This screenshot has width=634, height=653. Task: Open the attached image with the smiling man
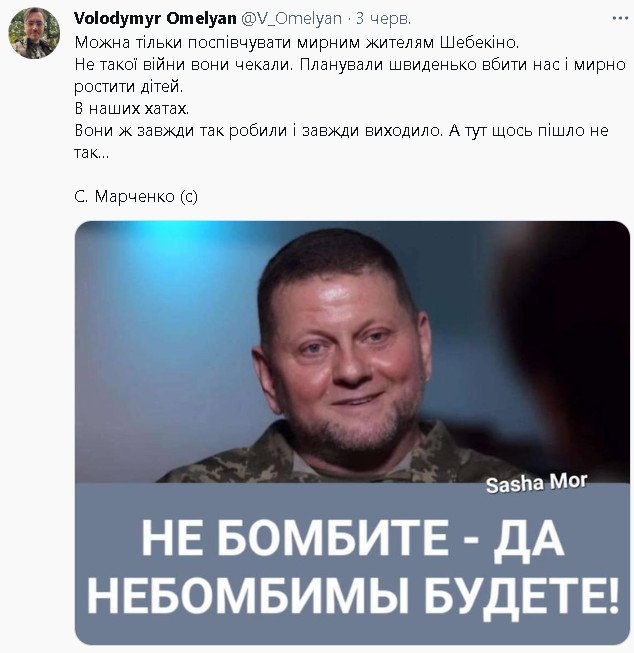(352, 433)
